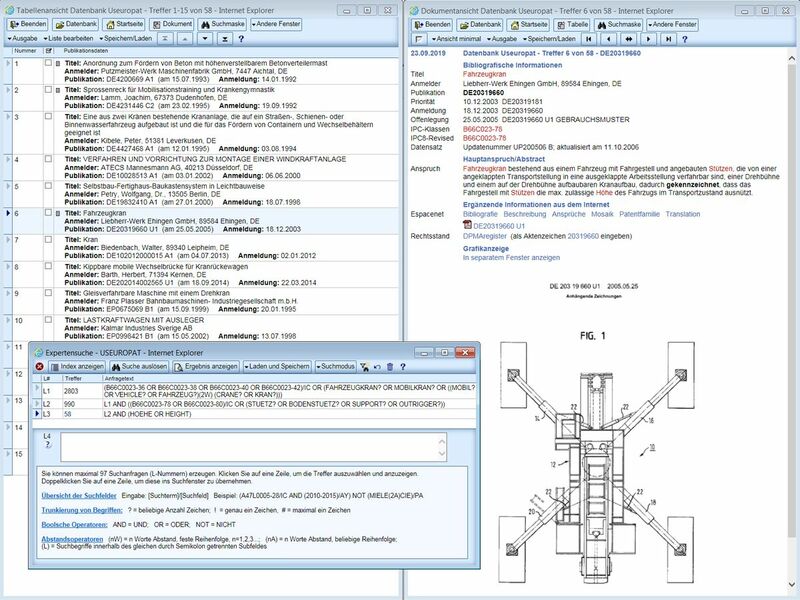The height and width of the screenshot is (600, 800).
Task: Open Übersicht der Suchfelder help link
Action: click(79, 495)
